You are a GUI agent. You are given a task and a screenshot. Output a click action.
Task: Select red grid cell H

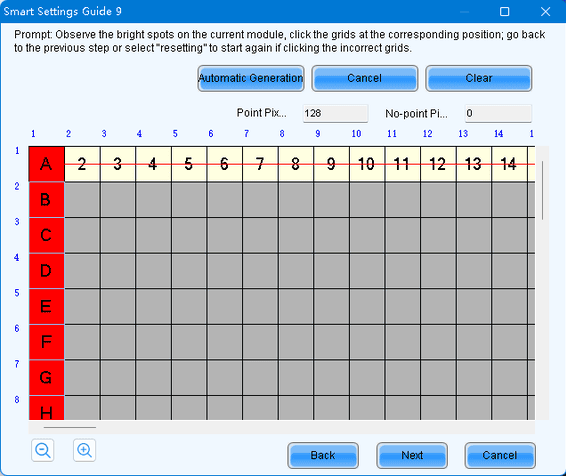(x=47, y=408)
